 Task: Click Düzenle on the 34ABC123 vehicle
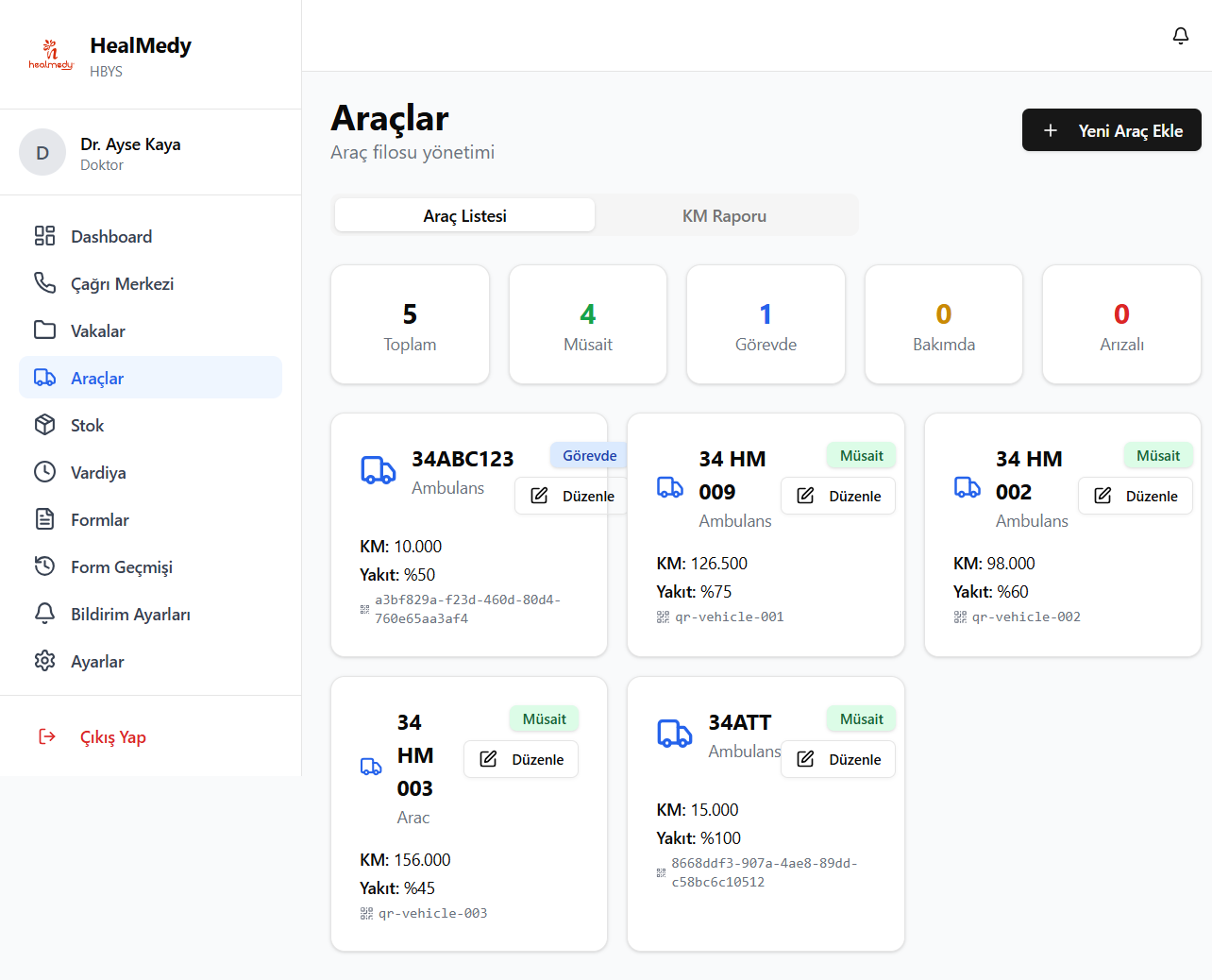[572, 497]
